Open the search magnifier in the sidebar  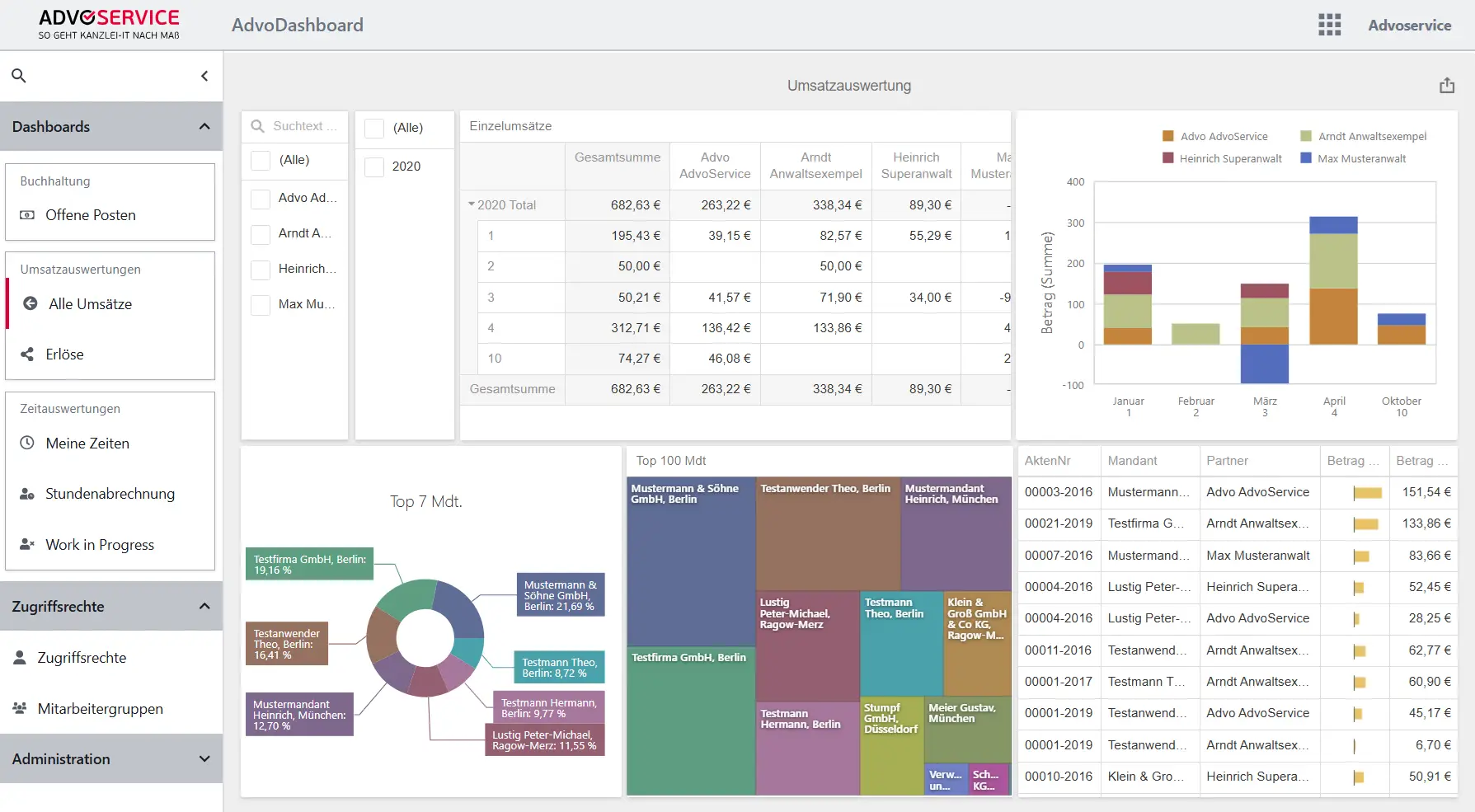(x=19, y=75)
